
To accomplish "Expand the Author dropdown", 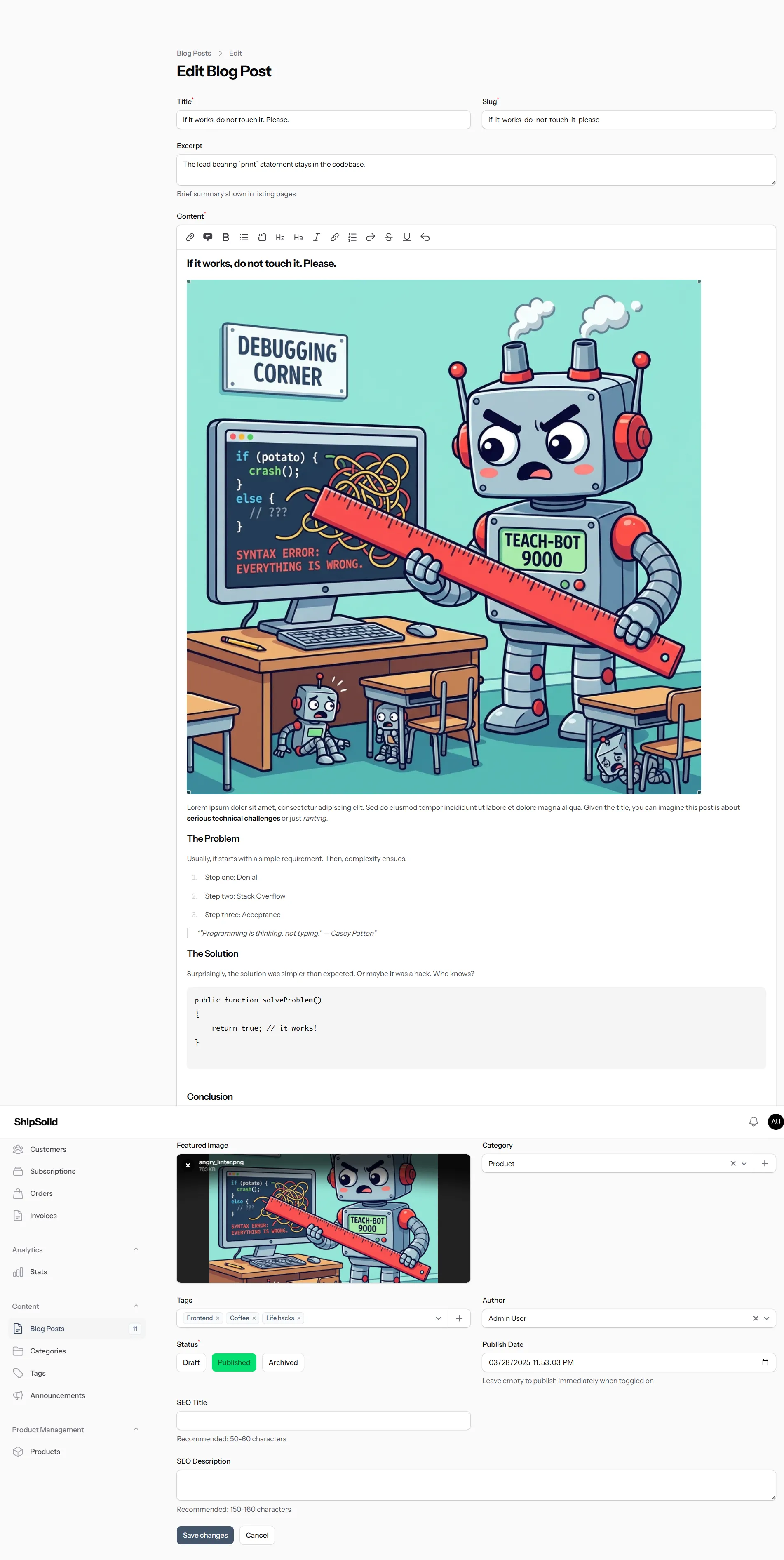I will pos(766,1318).
